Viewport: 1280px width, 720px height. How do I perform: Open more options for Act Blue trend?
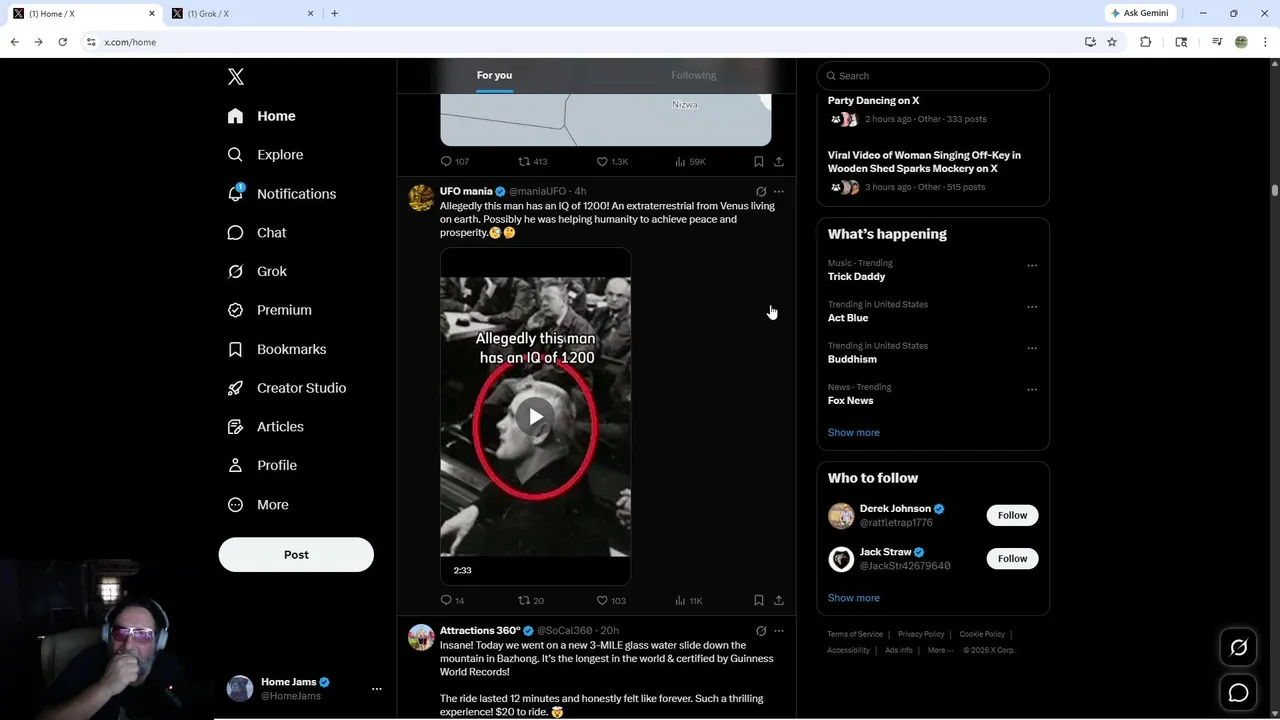click(x=1032, y=307)
